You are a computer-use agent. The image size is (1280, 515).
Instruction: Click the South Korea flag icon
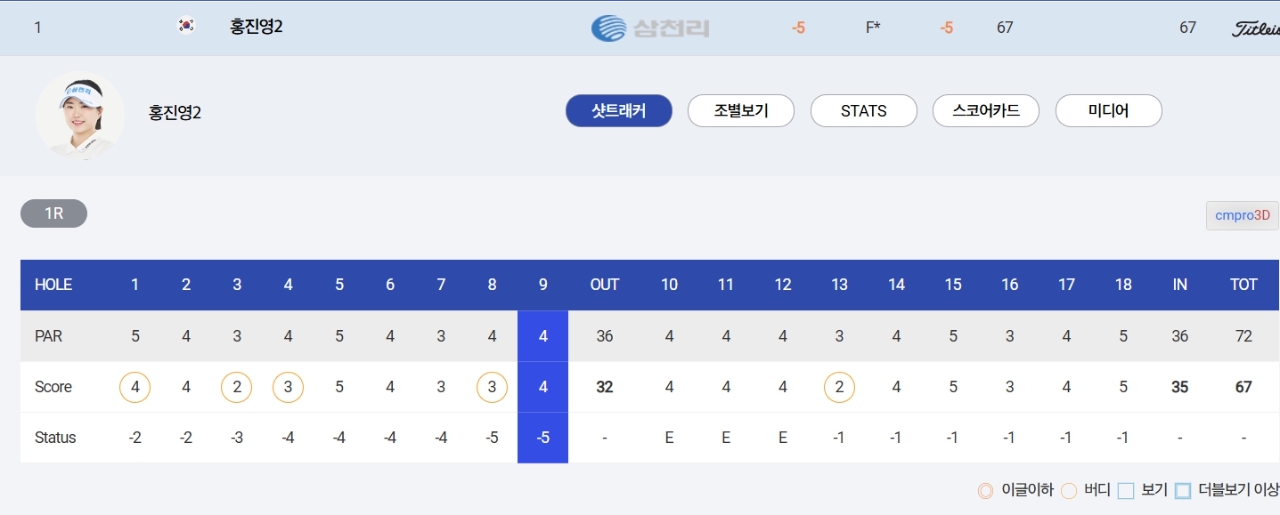click(186, 27)
